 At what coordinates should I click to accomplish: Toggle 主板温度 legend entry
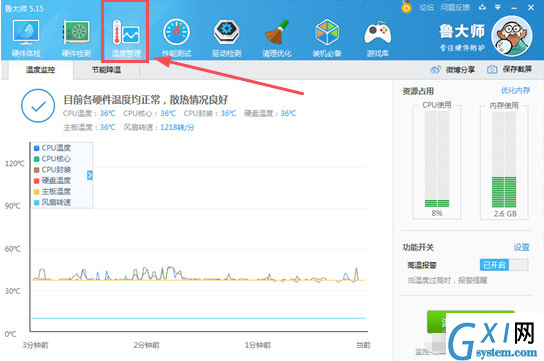click(52, 191)
